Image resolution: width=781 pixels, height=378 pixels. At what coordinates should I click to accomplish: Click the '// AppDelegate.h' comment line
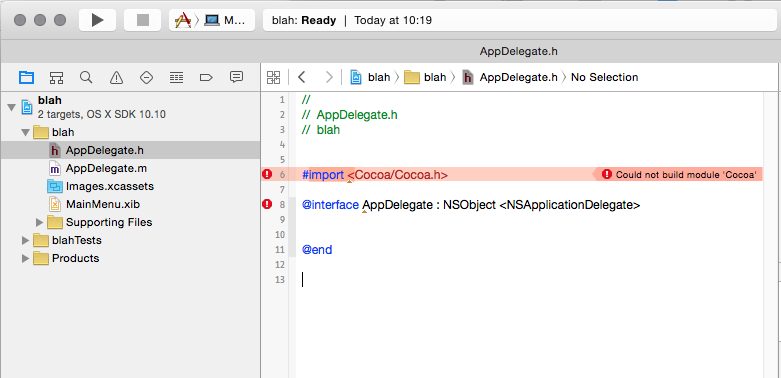(350, 115)
